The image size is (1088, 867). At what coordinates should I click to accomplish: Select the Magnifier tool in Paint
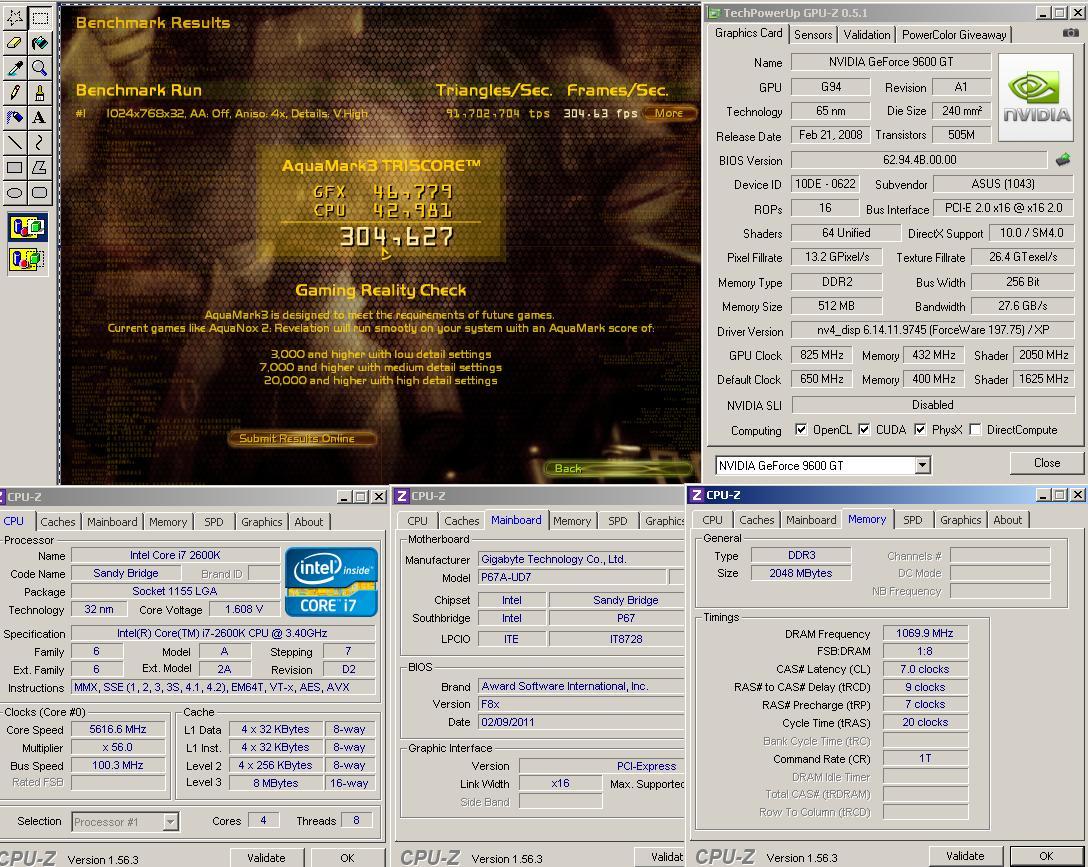tap(40, 67)
